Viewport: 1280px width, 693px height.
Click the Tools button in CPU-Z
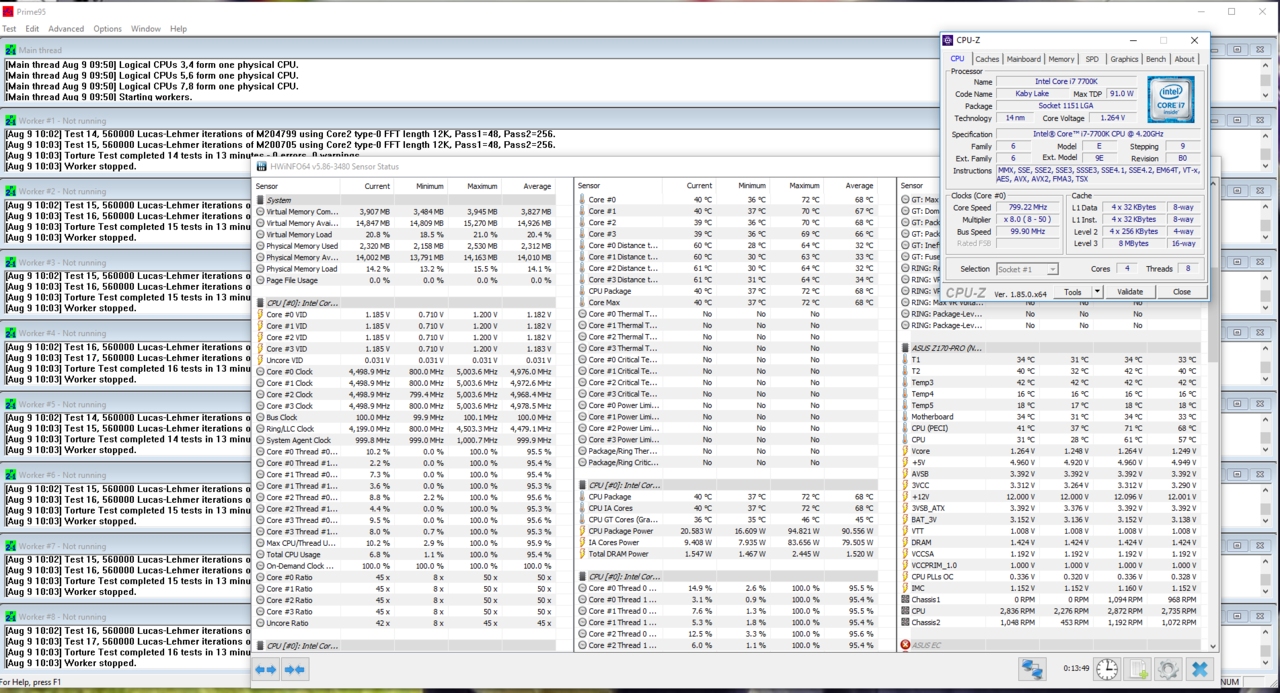[1073, 292]
